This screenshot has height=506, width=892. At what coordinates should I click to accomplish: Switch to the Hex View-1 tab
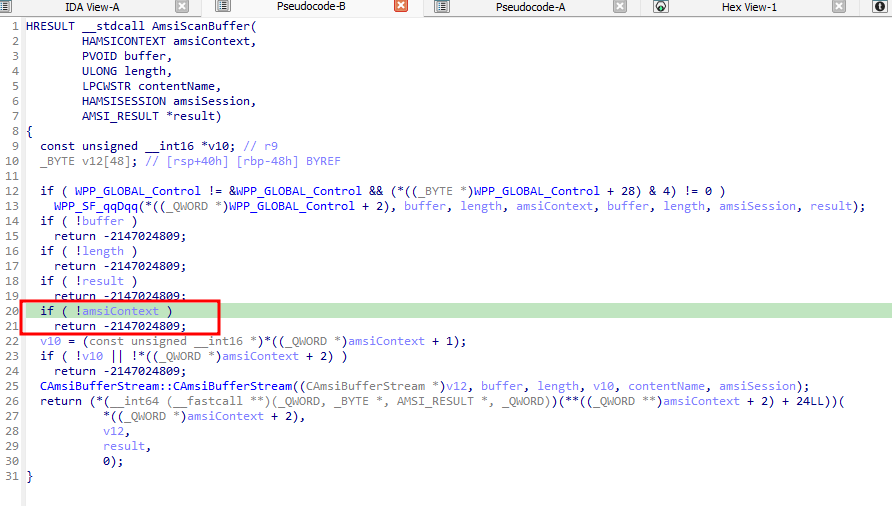(x=749, y=7)
